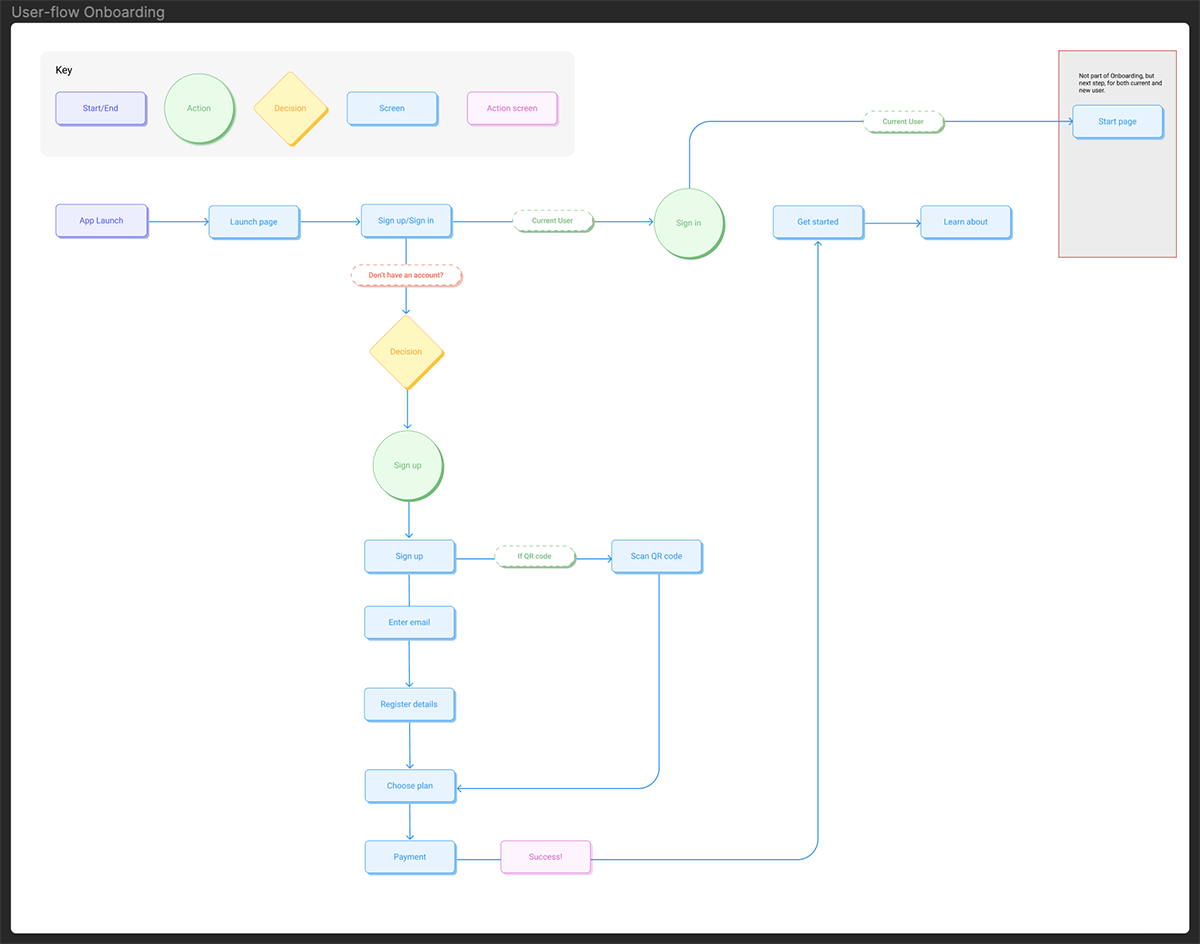Click the Get started button node
1200x944 pixels.
pos(817,222)
